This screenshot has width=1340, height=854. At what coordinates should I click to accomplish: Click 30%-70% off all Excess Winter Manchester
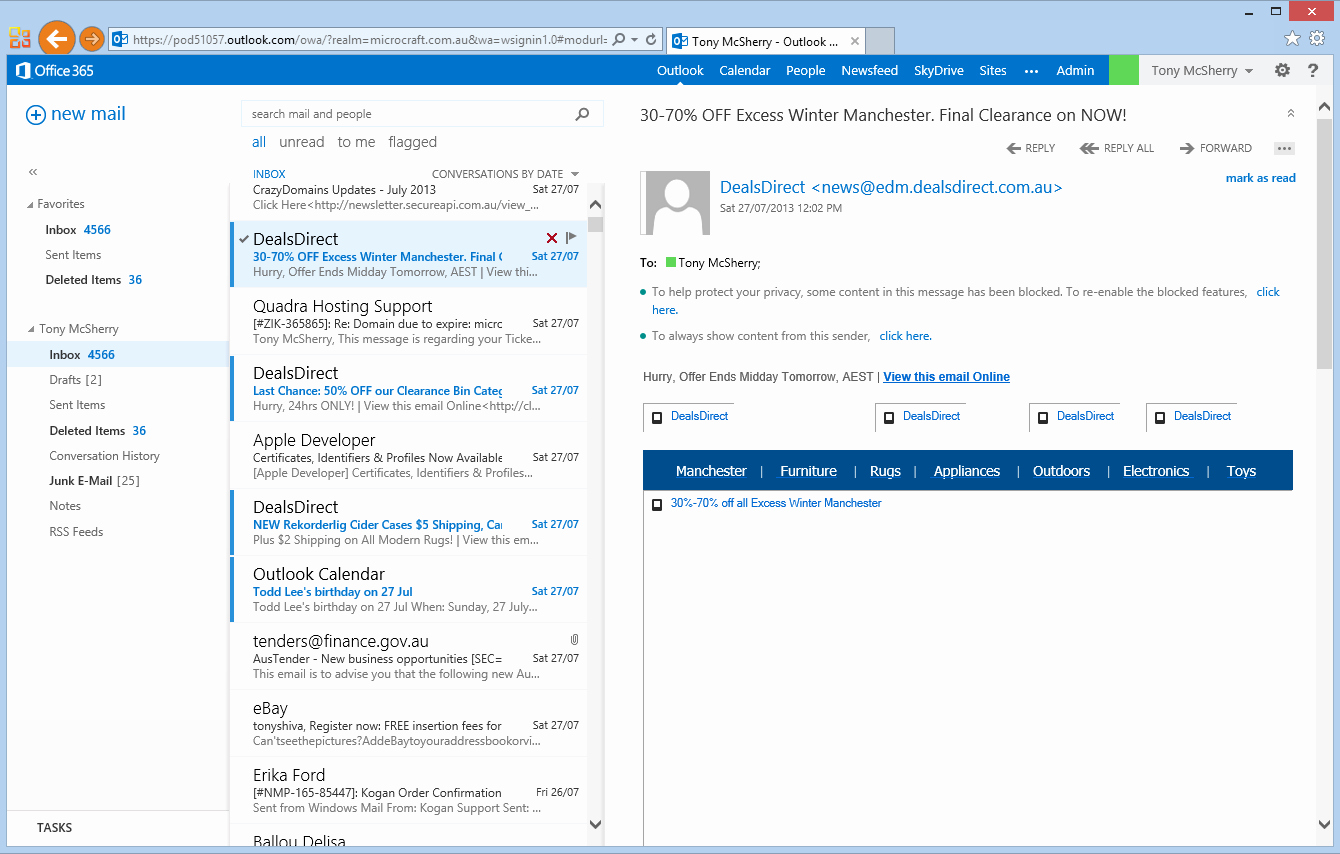tap(776, 503)
